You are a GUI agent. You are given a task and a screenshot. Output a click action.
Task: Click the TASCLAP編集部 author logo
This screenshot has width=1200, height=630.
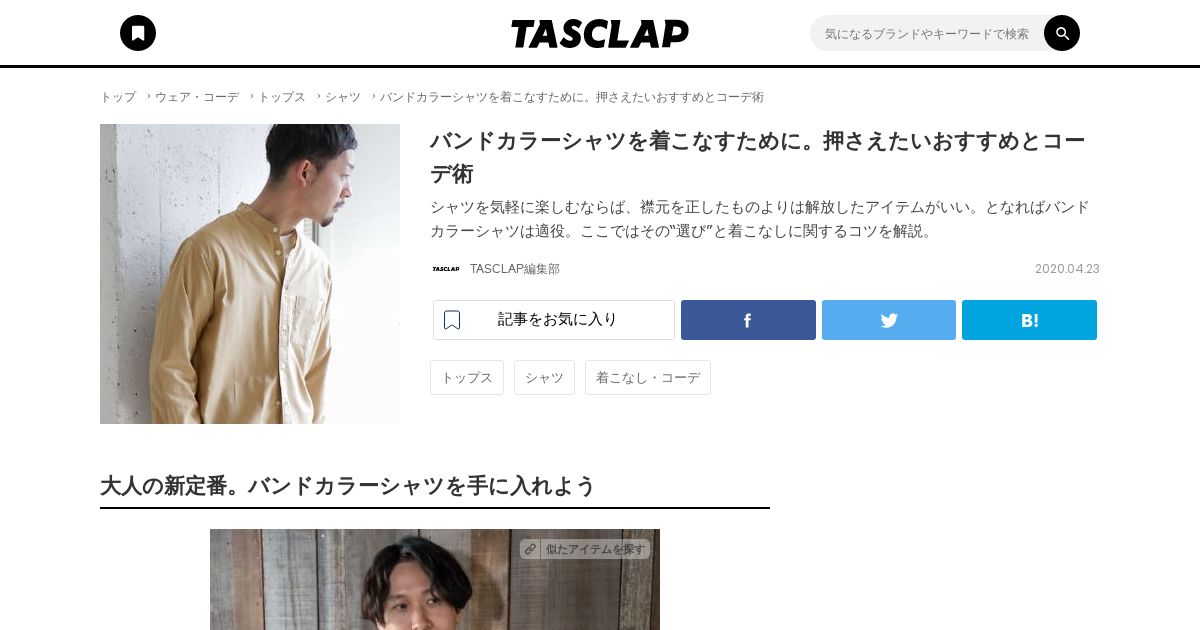446,269
